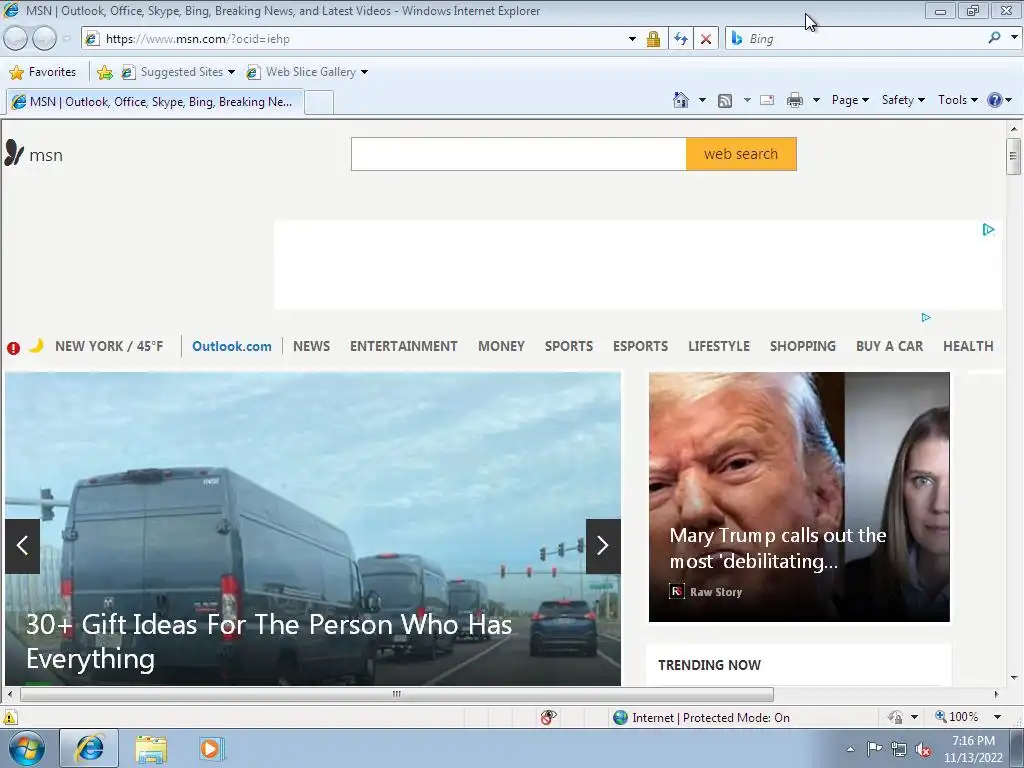This screenshot has width=1024, height=768.
Task: Open SPORTS link
Action: pos(569,346)
